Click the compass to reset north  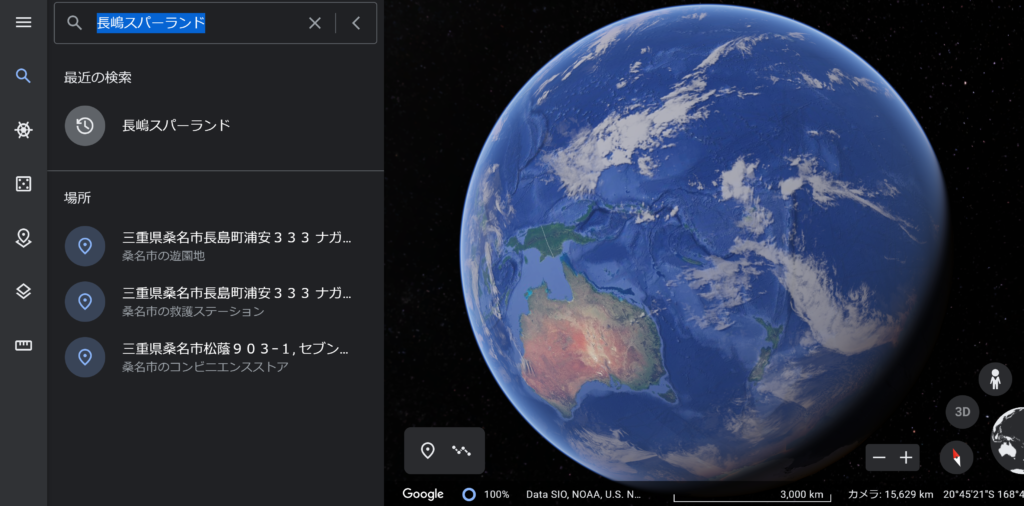tap(956, 457)
